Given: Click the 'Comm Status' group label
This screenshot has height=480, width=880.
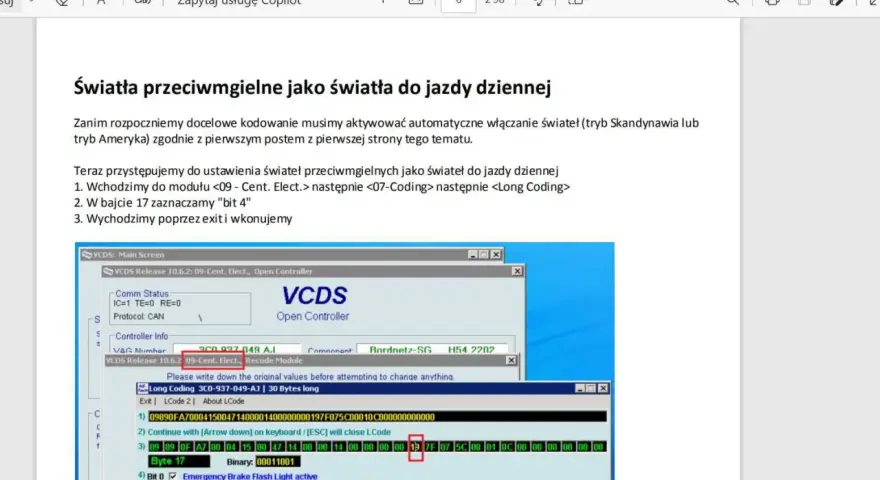Looking at the screenshot, I should pyautogui.click(x=141, y=294).
